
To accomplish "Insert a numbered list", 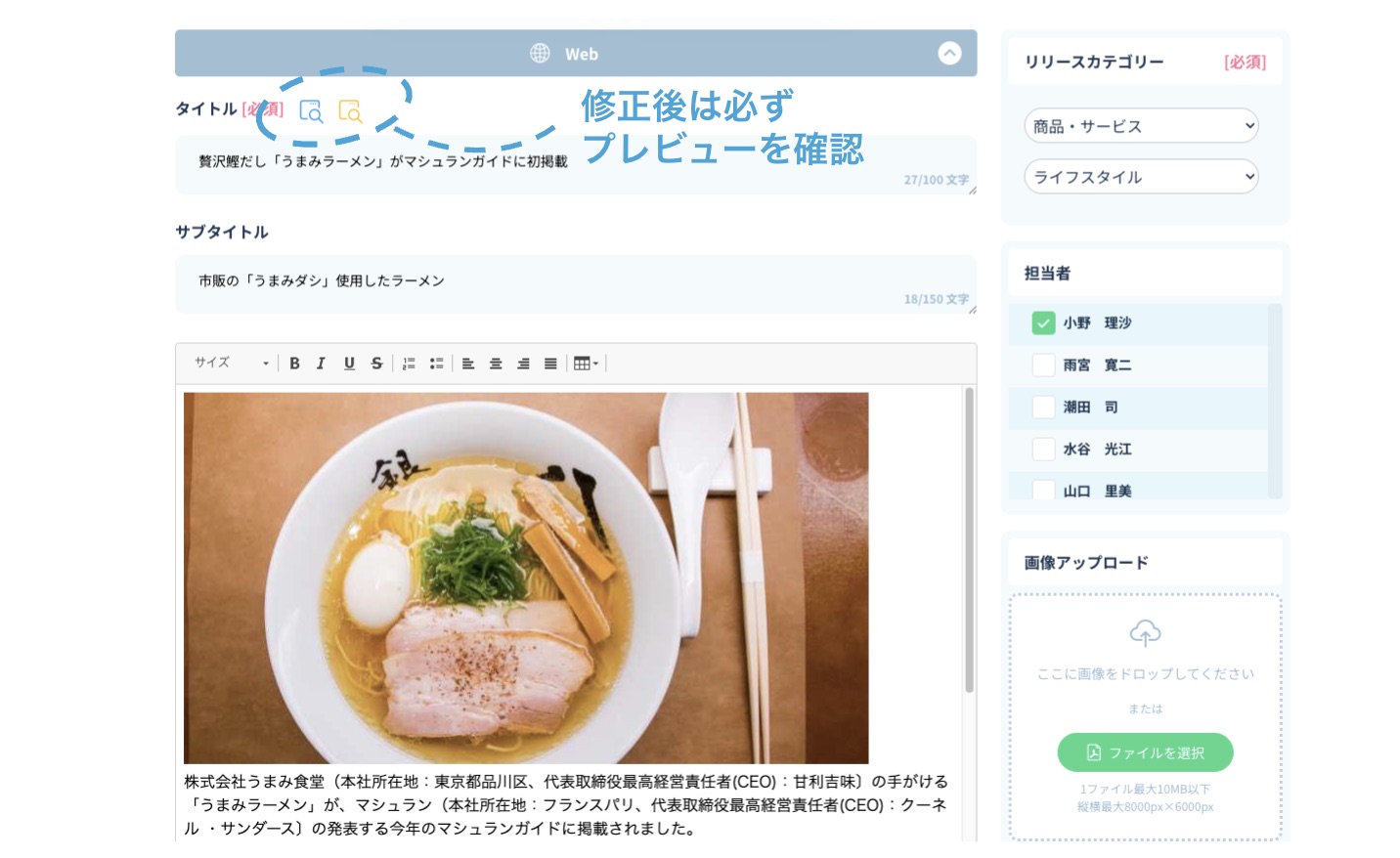I will pyautogui.click(x=409, y=364).
